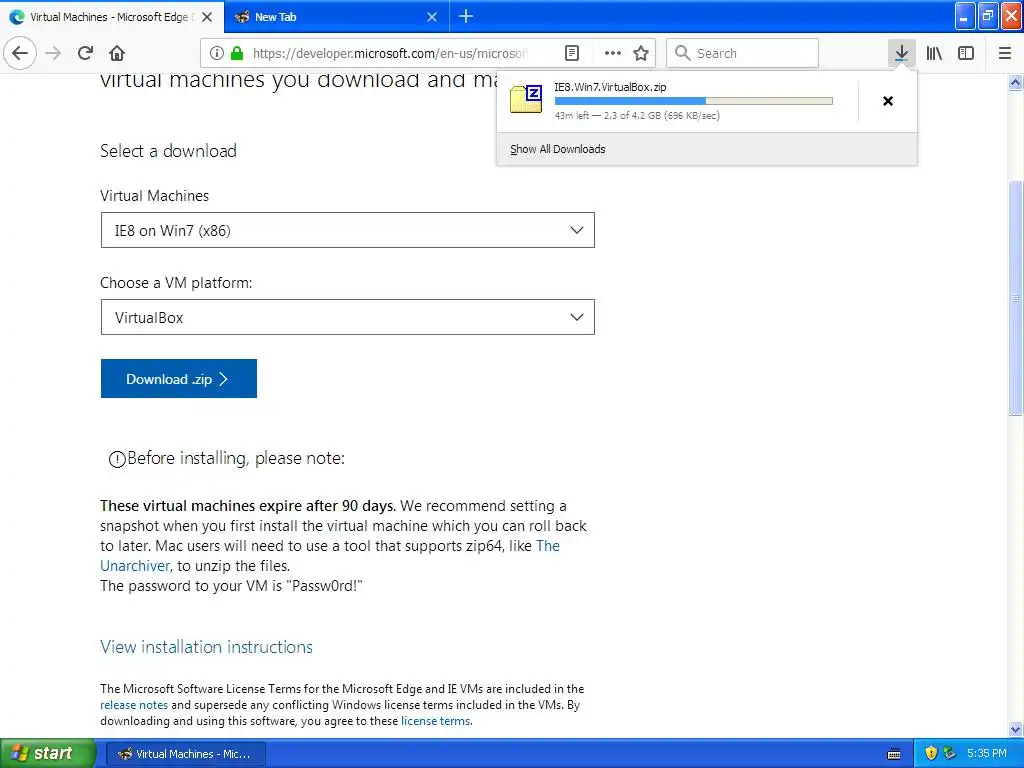Screen dimensions: 1024x768
Task: Go back using the back arrow button
Action: 20,53
